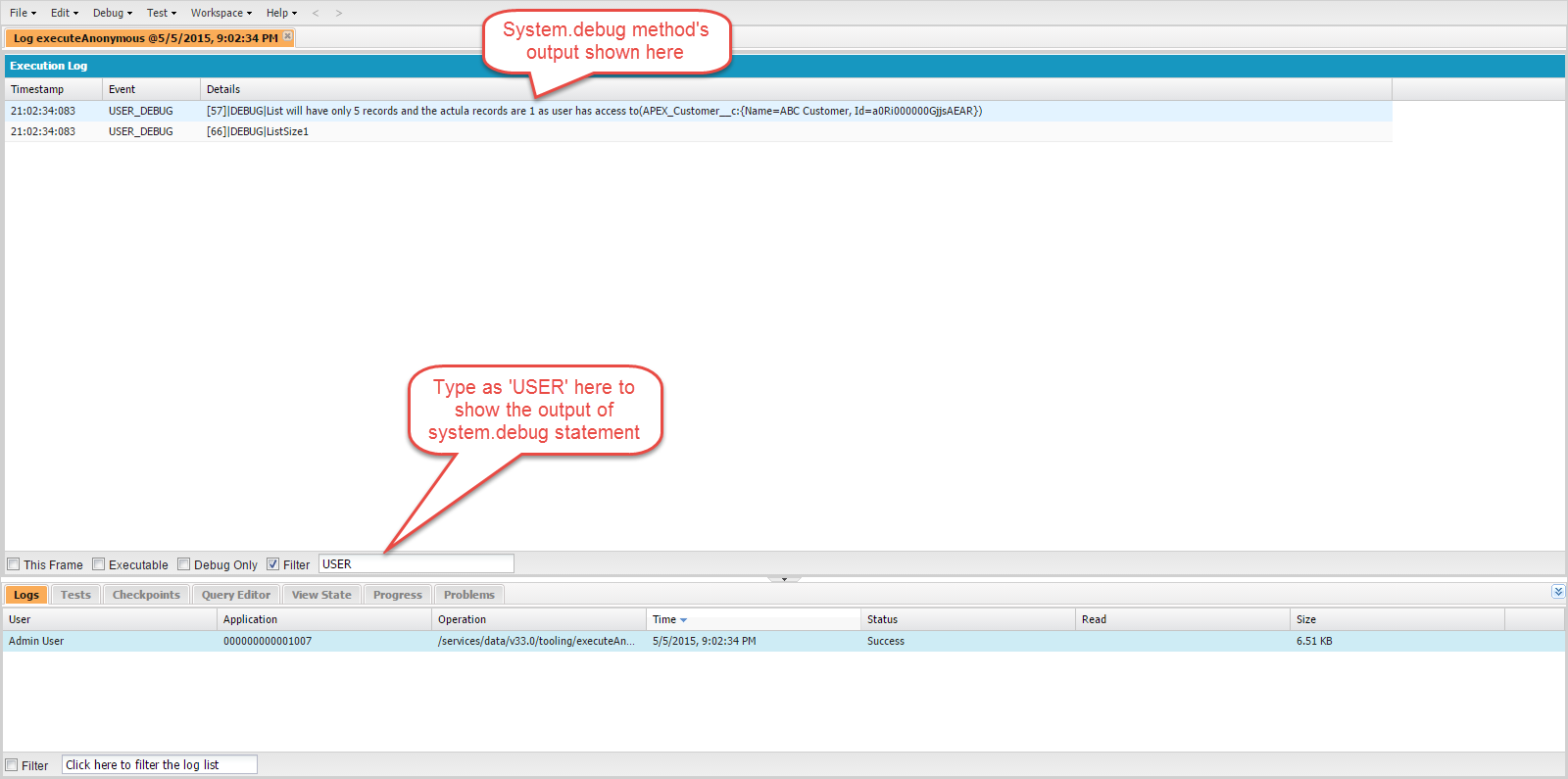This screenshot has height=779, width=1568.
Task: Toggle Time column sort order
Action: click(x=754, y=619)
